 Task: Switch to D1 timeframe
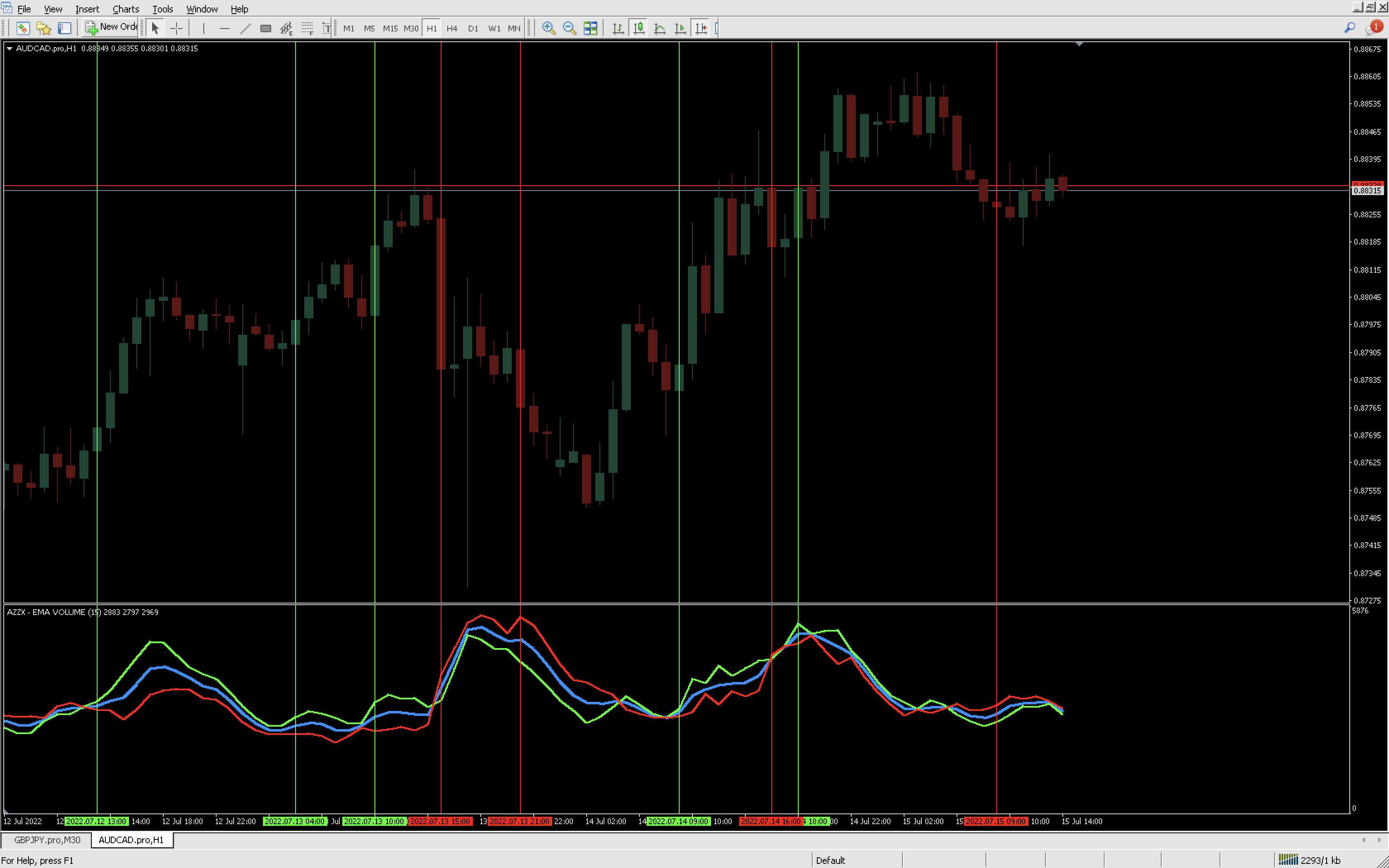(473, 28)
